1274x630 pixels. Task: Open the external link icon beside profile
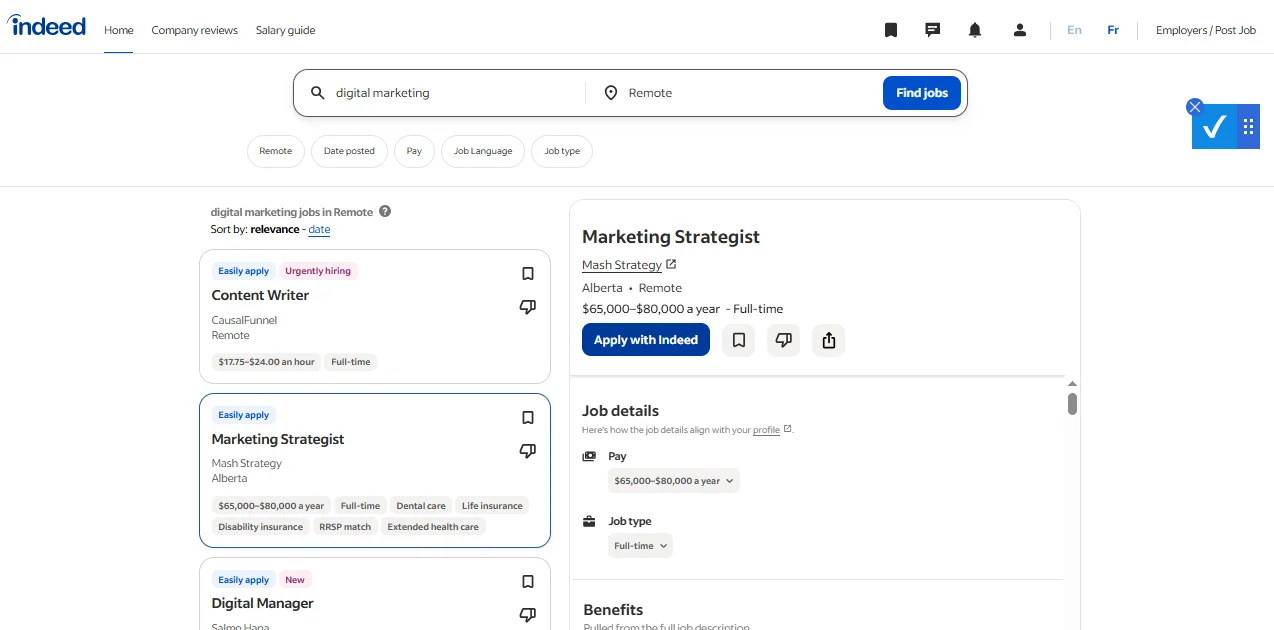pyautogui.click(x=788, y=429)
